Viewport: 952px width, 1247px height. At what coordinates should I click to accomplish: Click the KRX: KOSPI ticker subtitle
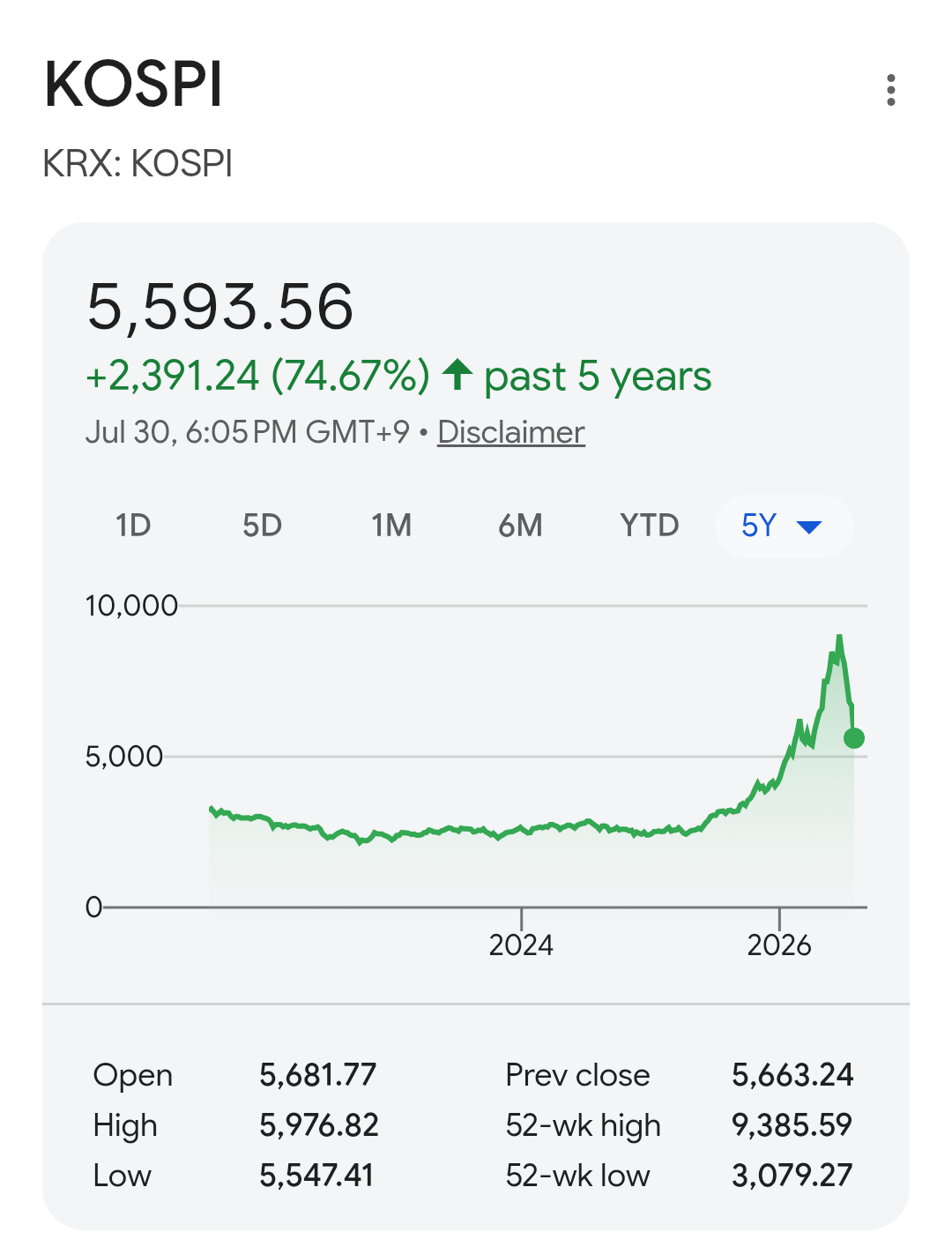point(138,164)
